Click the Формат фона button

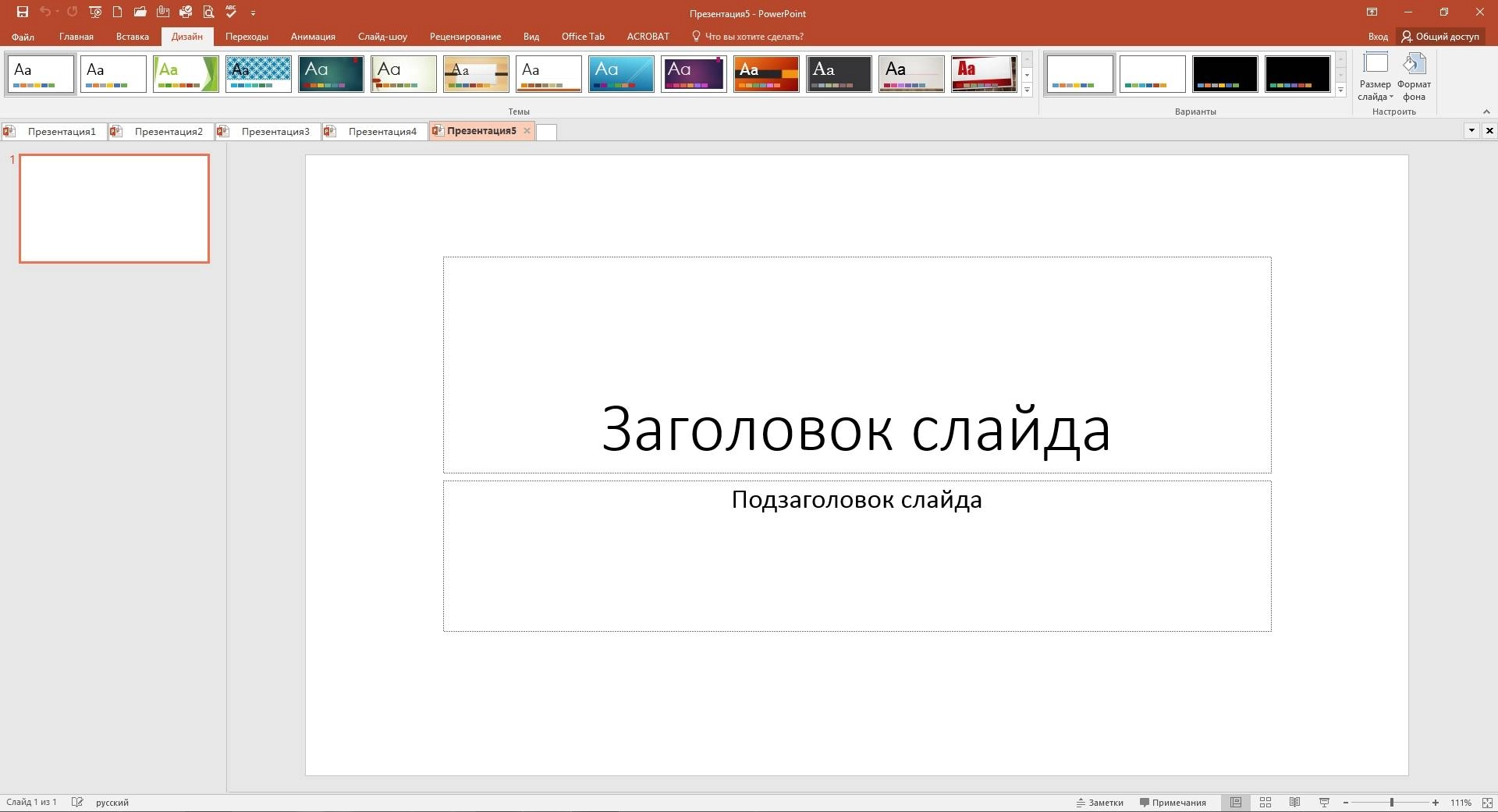click(1414, 77)
